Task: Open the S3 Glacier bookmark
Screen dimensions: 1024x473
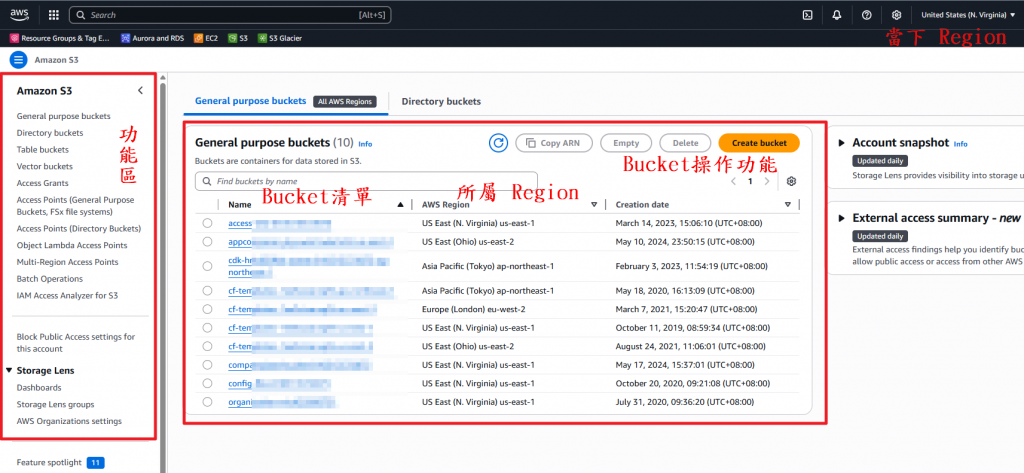Action: tap(280, 38)
